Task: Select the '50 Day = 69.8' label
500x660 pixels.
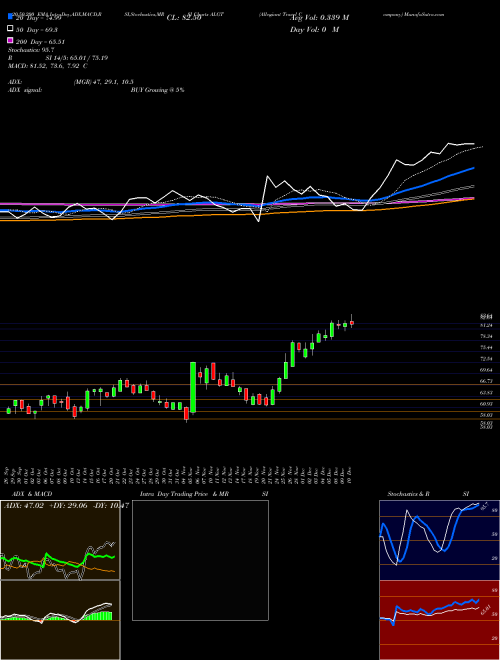Action: (37, 30)
